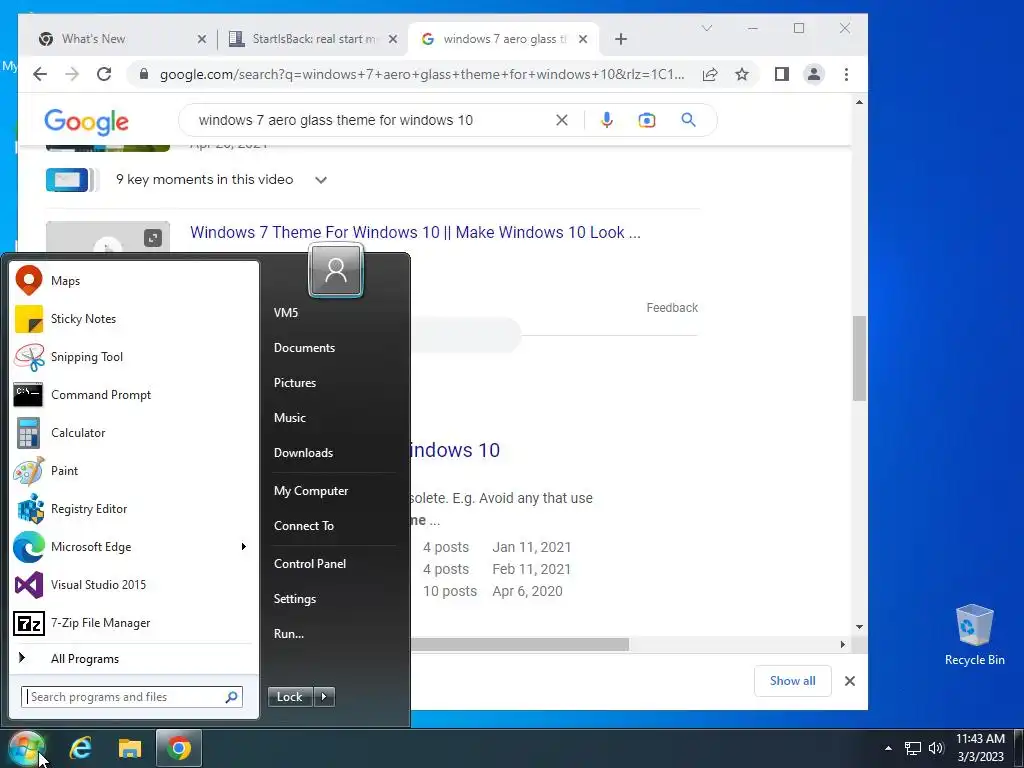The width and height of the screenshot is (1024, 768).
Task: Show hidden tray icons arrow
Action: tap(888, 748)
